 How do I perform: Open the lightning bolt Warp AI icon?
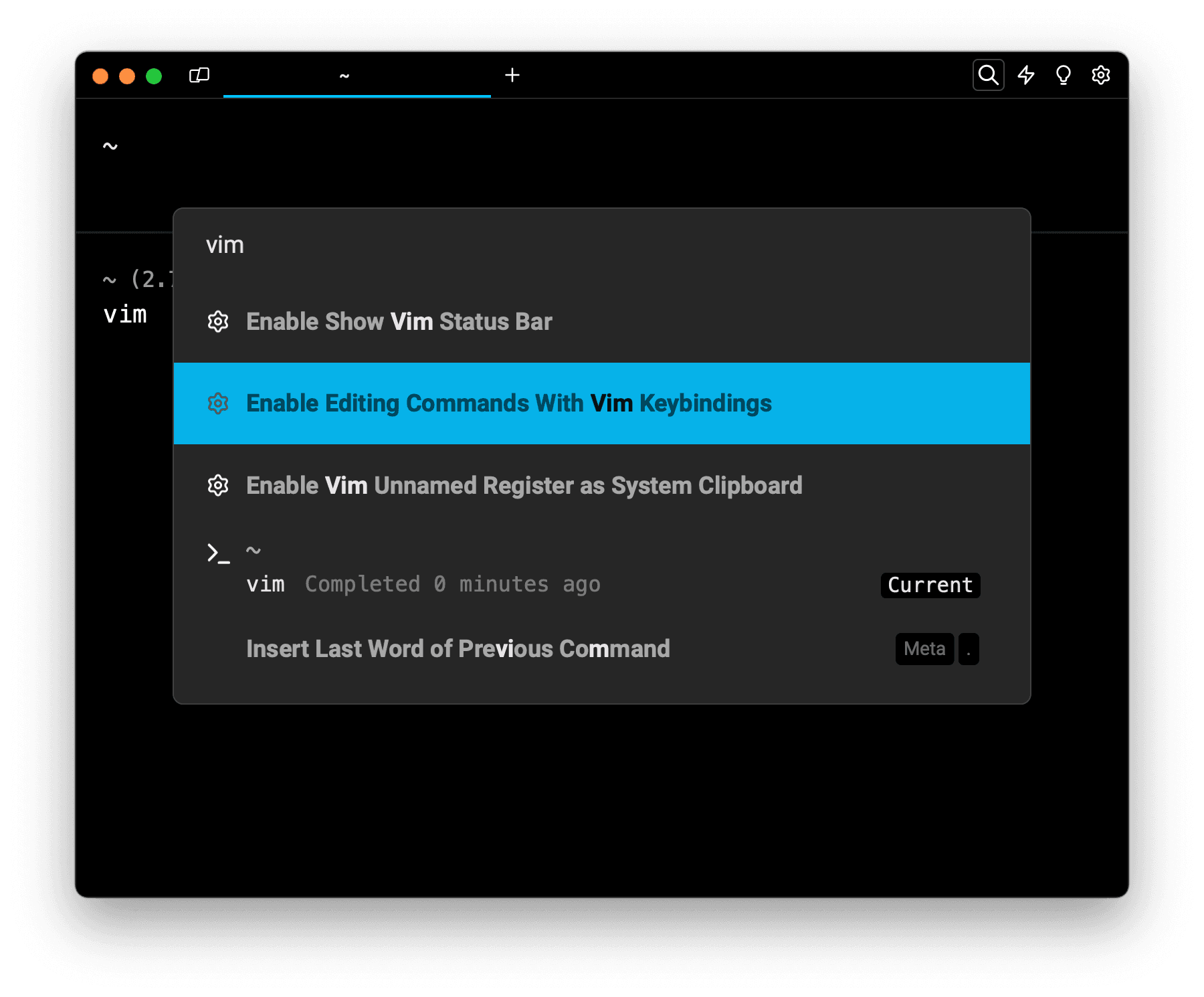1025,75
